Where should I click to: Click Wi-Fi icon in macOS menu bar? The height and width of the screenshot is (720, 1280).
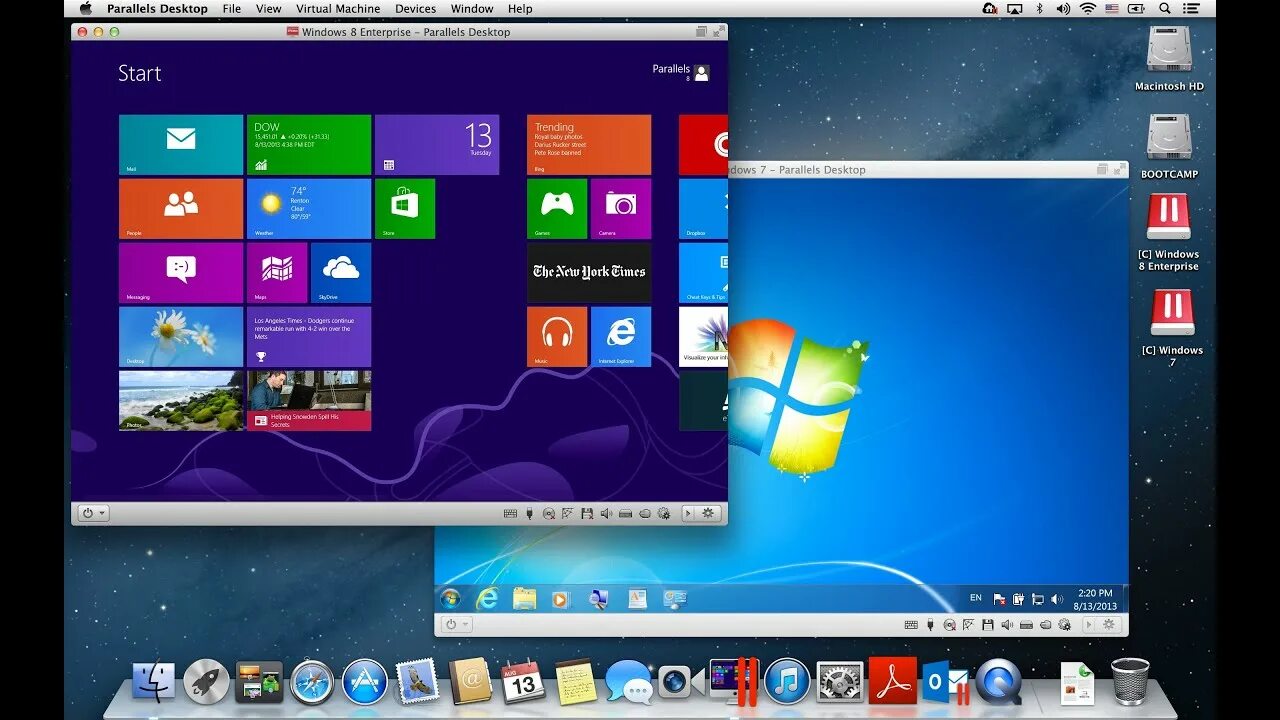[x=1088, y=8]
